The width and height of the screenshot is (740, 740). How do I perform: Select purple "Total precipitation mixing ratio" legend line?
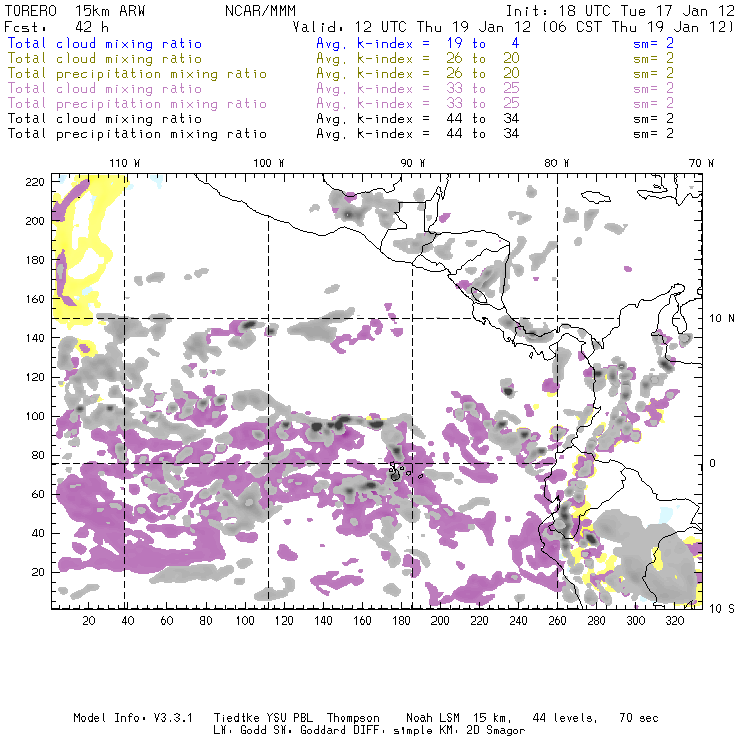point(137,104)
